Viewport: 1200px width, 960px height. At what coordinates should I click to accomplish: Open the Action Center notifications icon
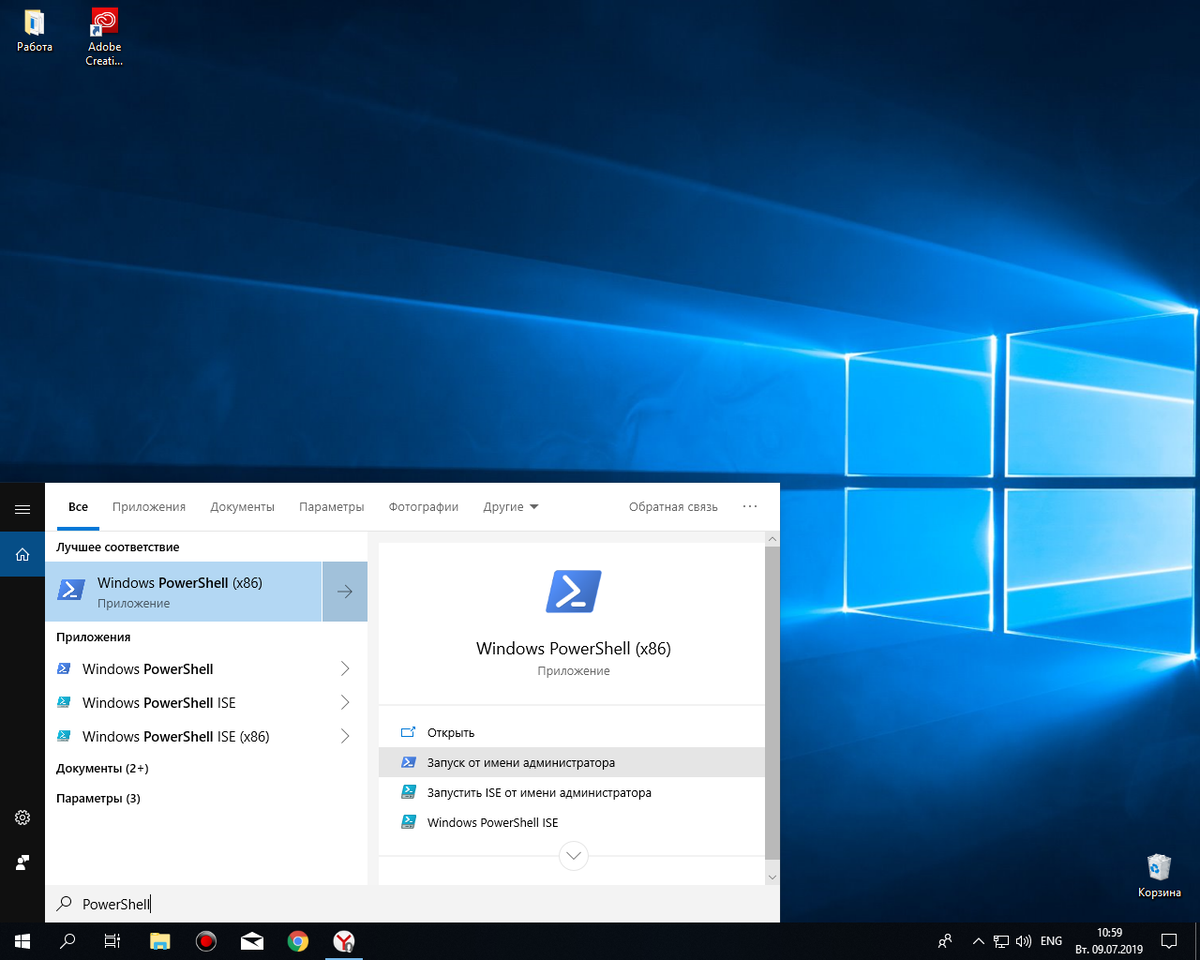coord(1168,941)
